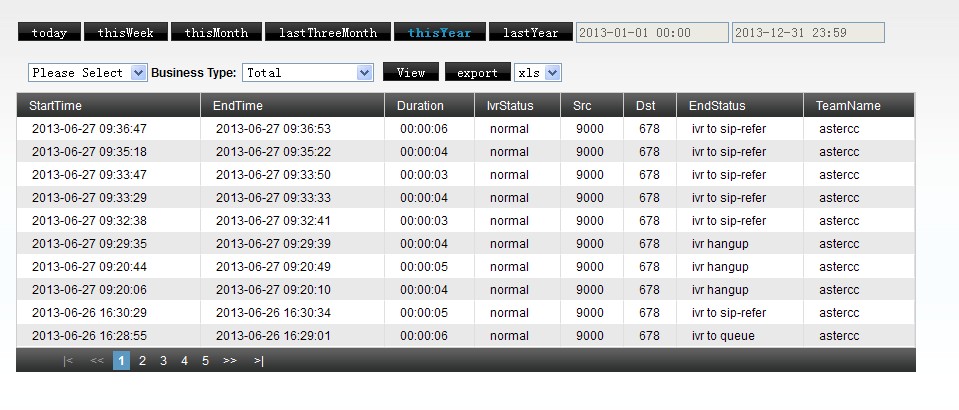The width and height of the screenshot is (959, 410).
Task: Click next pages double-arrow icon
Action: (230, 361)
